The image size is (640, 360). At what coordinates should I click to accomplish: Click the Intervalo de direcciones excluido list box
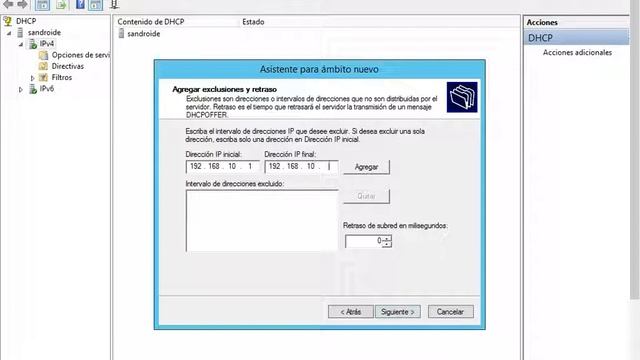point(262,220)
